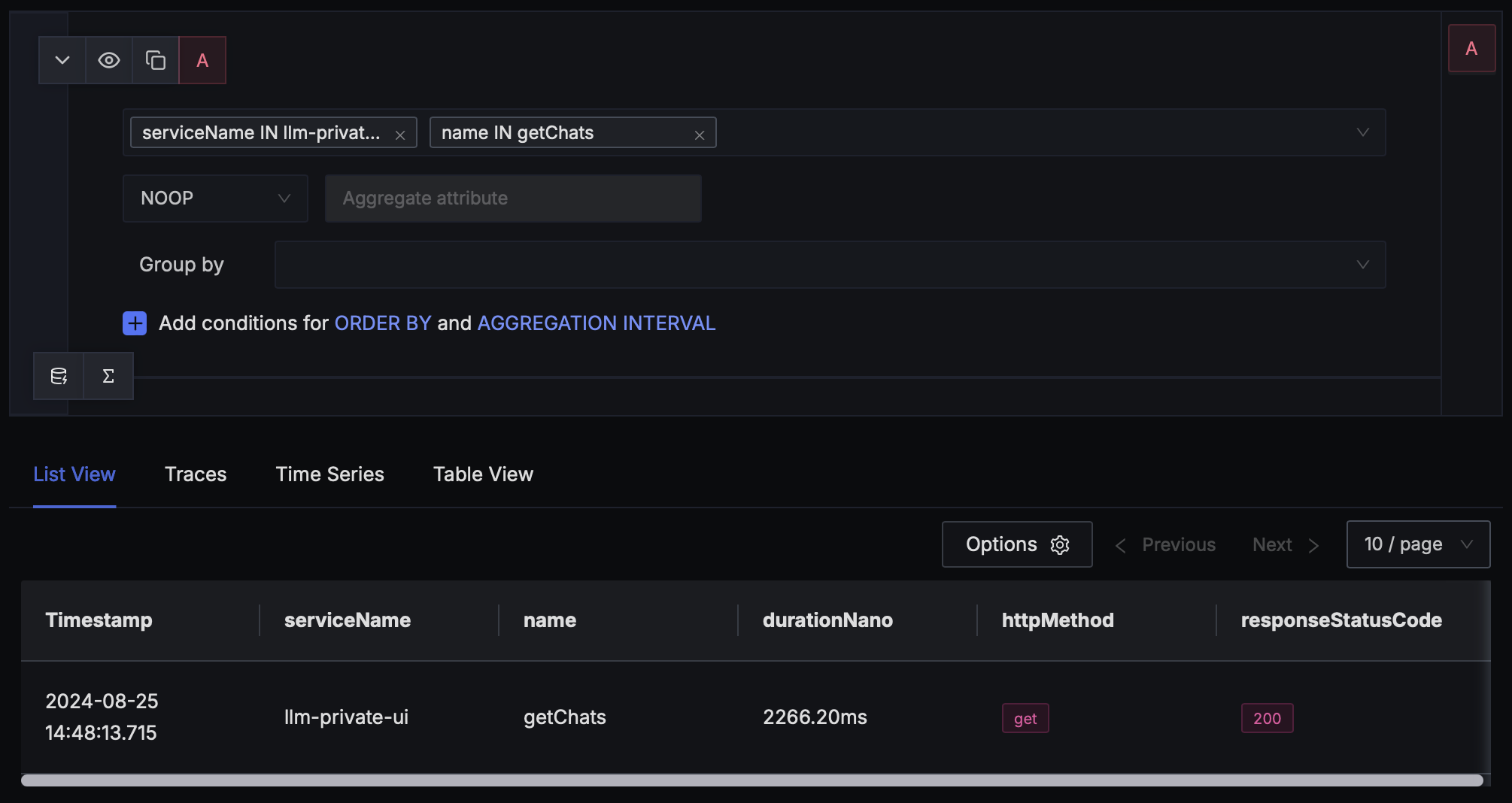Image resolution: width=1512 pixels, height=803 pixels.
Task: Toggle query A visibility with eye icon
Action: [109, 60]
